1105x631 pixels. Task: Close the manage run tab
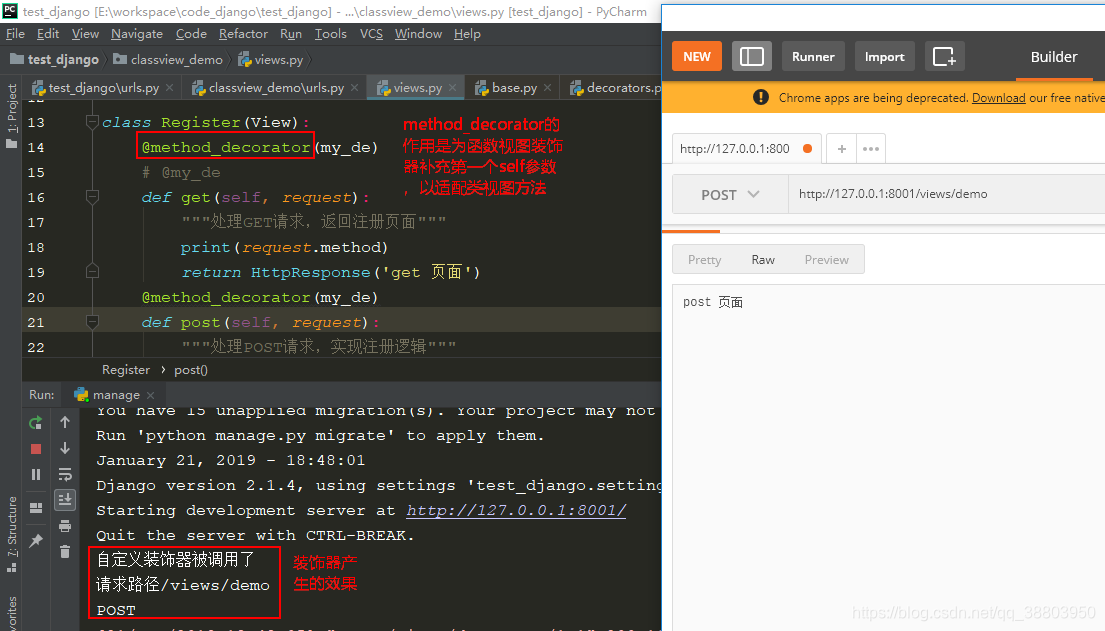tap(150, 396)
